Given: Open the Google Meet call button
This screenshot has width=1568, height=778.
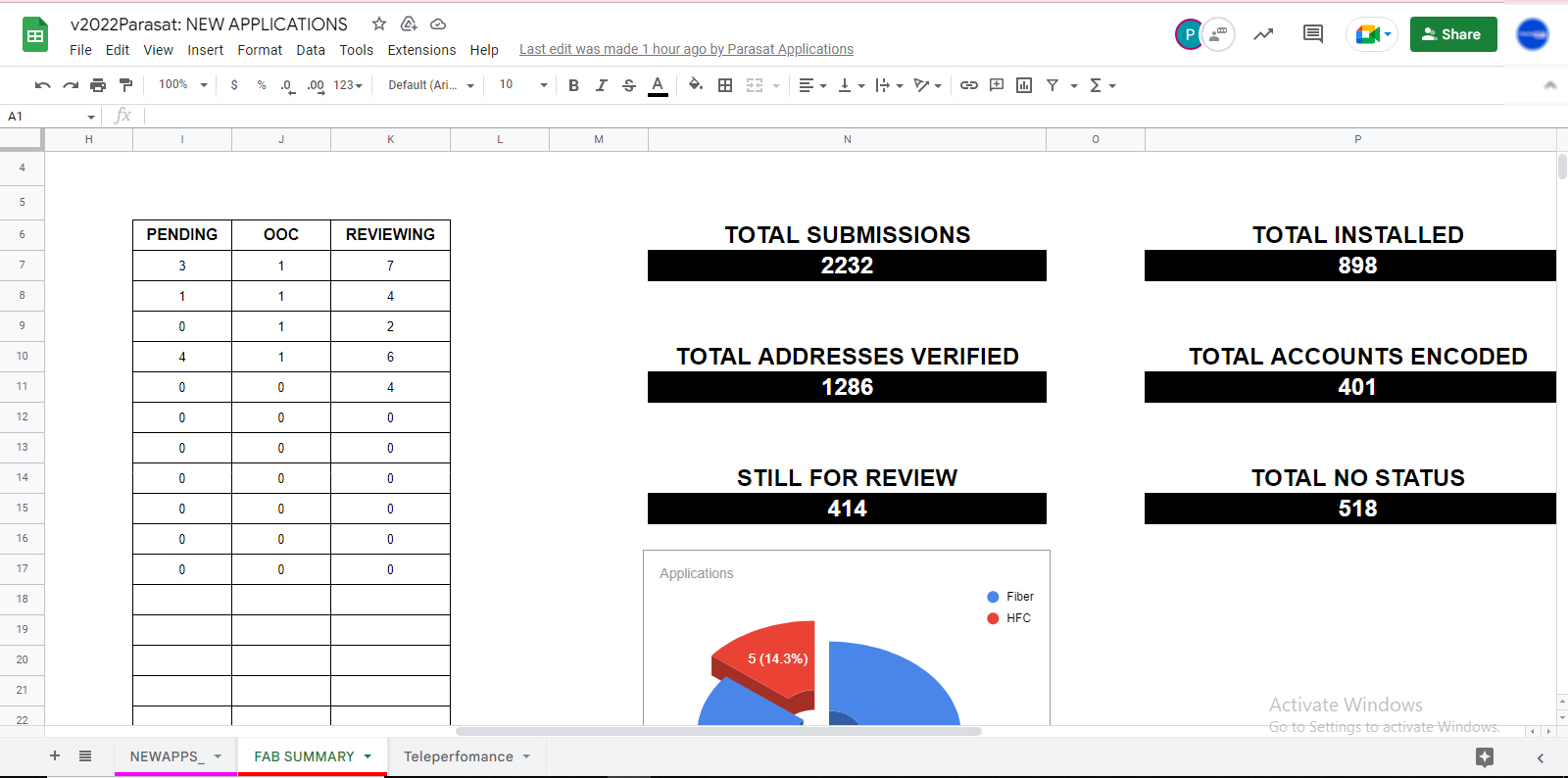Looking at the screenshot, I should (x=1372, y=34).
